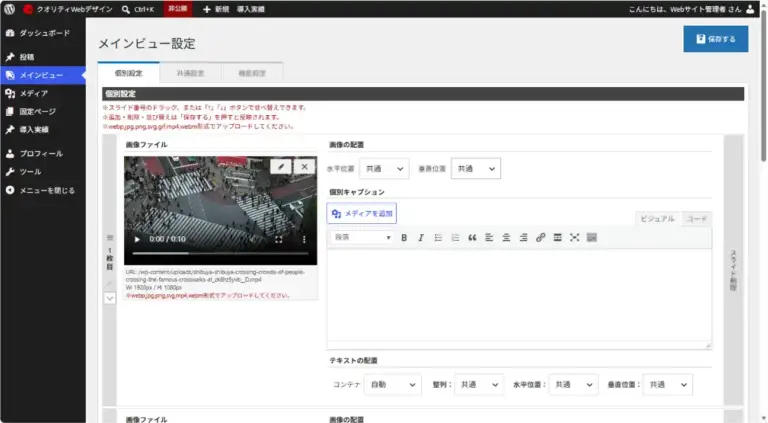The width and height of the screenshot is (768, 423).
Task: Insert link with chain icon
Action: (x=540, y=237)
